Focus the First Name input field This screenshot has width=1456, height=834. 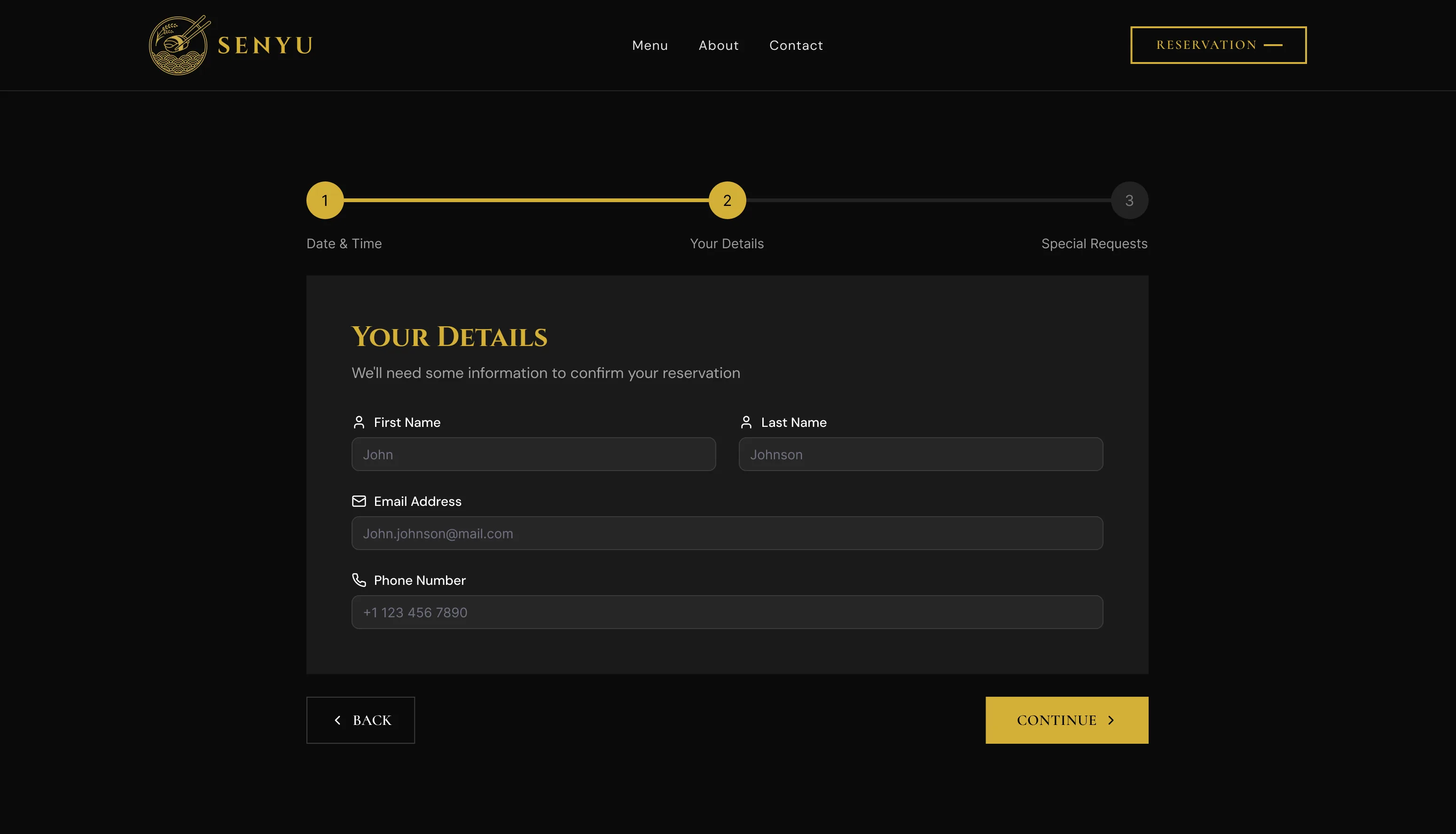(x=533, y=454)
